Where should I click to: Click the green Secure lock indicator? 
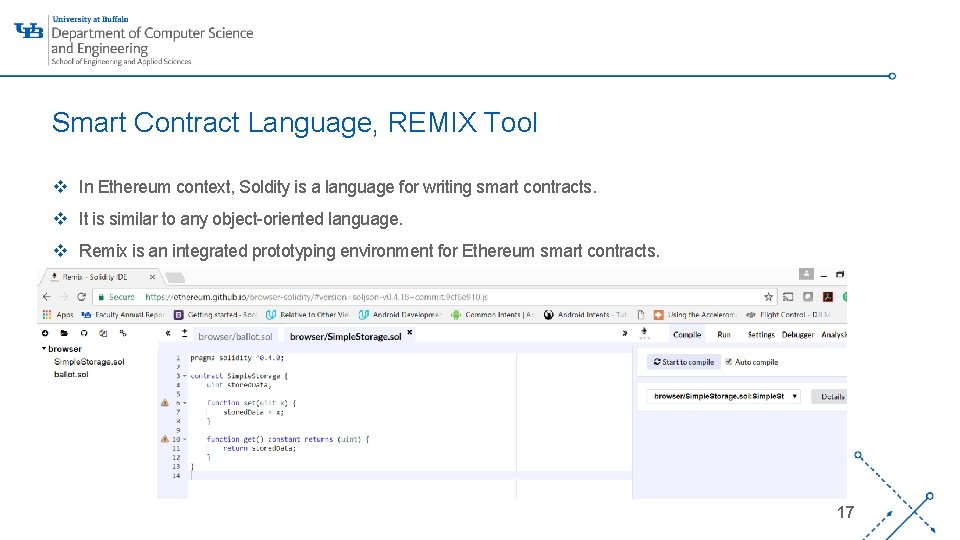[x=116, y=297]
